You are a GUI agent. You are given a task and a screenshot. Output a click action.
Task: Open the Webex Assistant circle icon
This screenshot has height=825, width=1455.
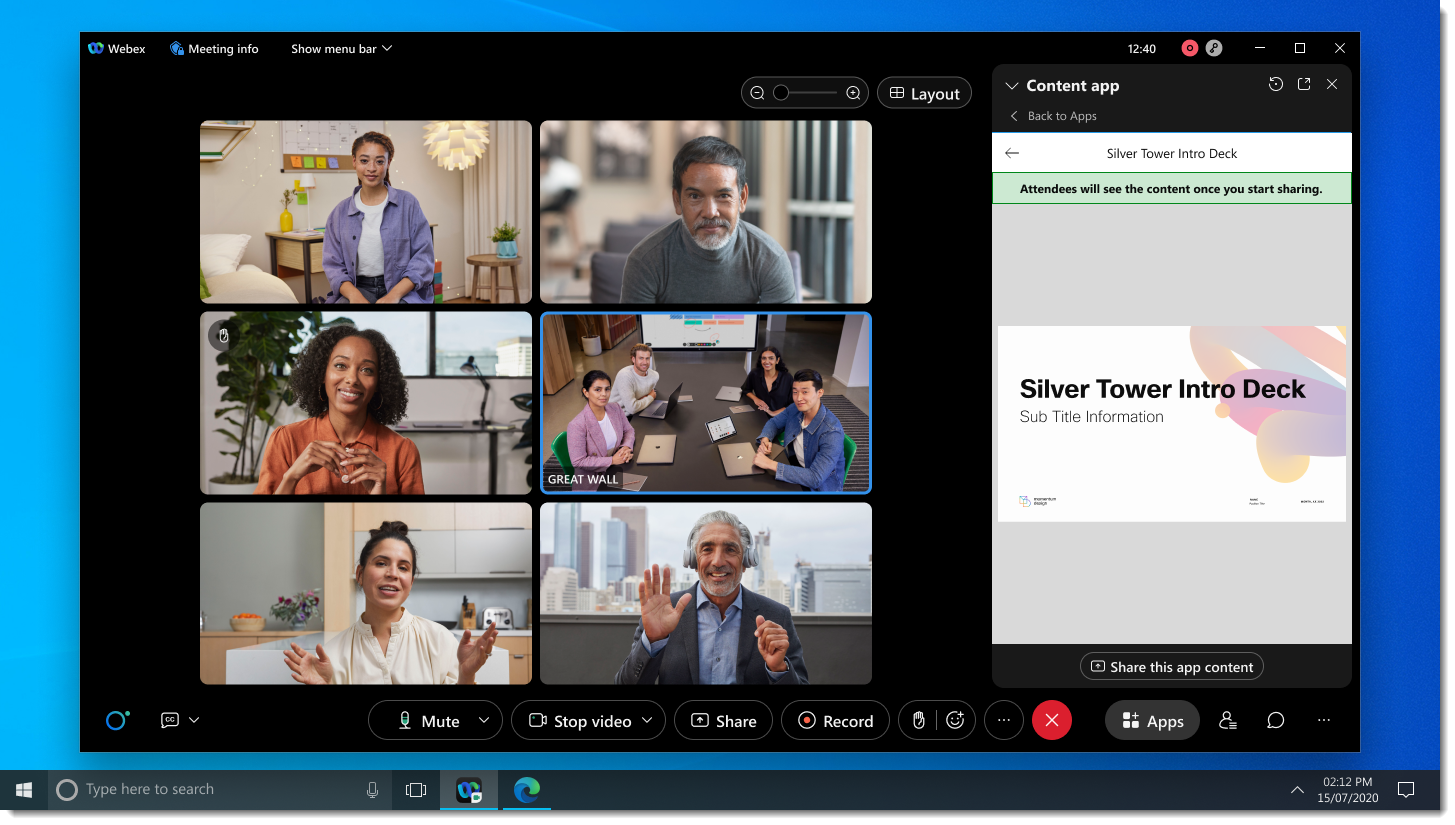click(117, 720)
